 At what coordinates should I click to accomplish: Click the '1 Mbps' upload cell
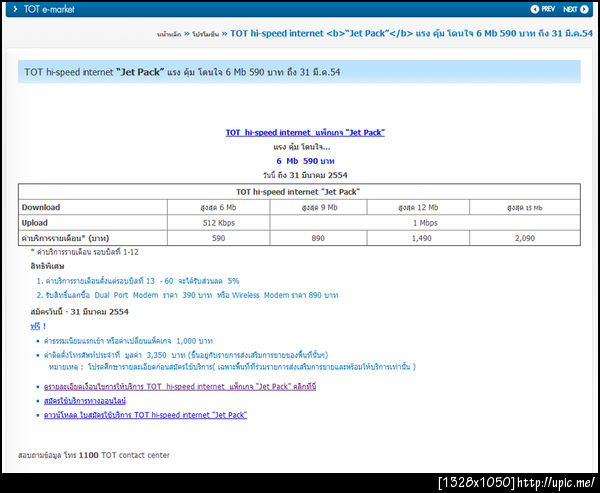[425, 223]
